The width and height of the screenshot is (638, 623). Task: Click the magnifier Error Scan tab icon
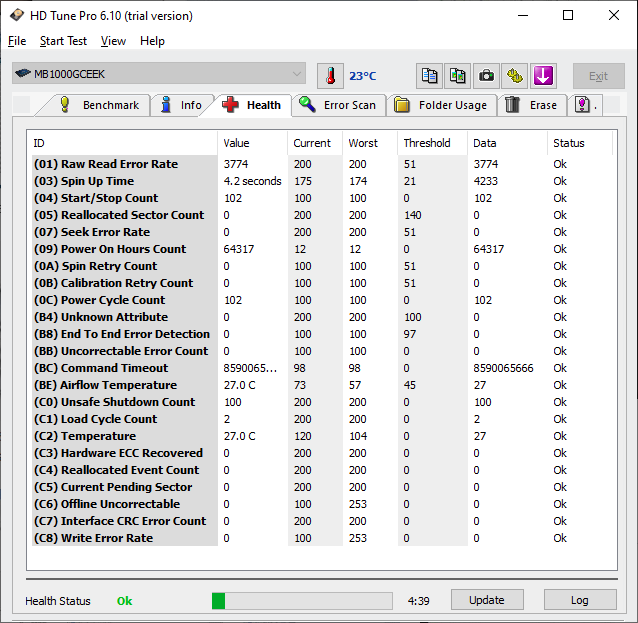tap(307, 105)
